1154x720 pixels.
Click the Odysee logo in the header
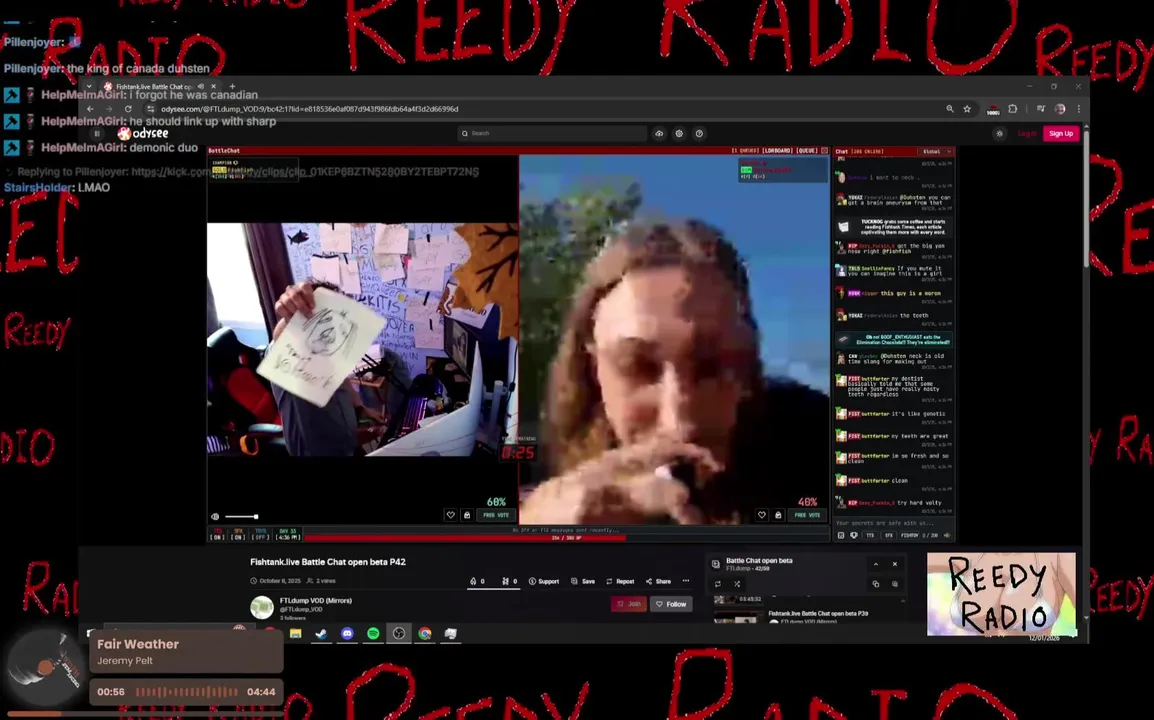pos(144,133)
